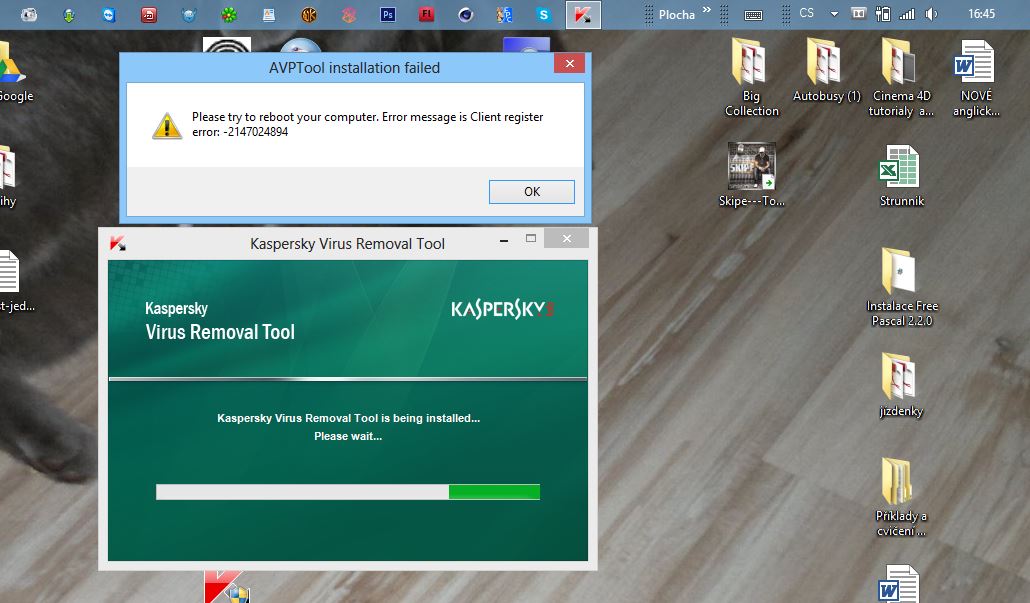Image resolution: width=1030 pixels, height=603 pixels.
Task: Click the Kaspersky Virus Removal Tool title bar icon
Action: tap(118, 243)
